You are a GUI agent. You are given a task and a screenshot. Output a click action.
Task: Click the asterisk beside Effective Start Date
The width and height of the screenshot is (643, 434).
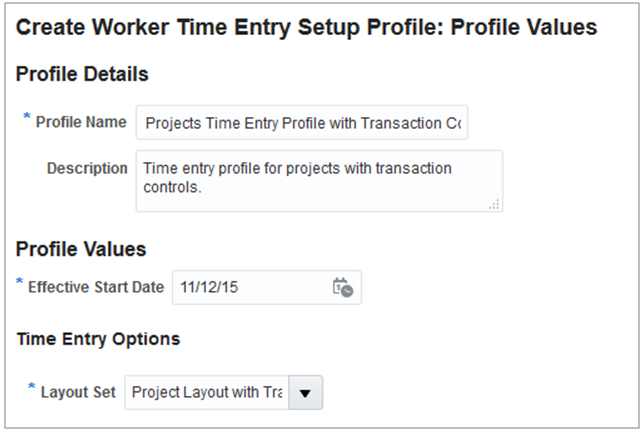(x=19, y=284)
